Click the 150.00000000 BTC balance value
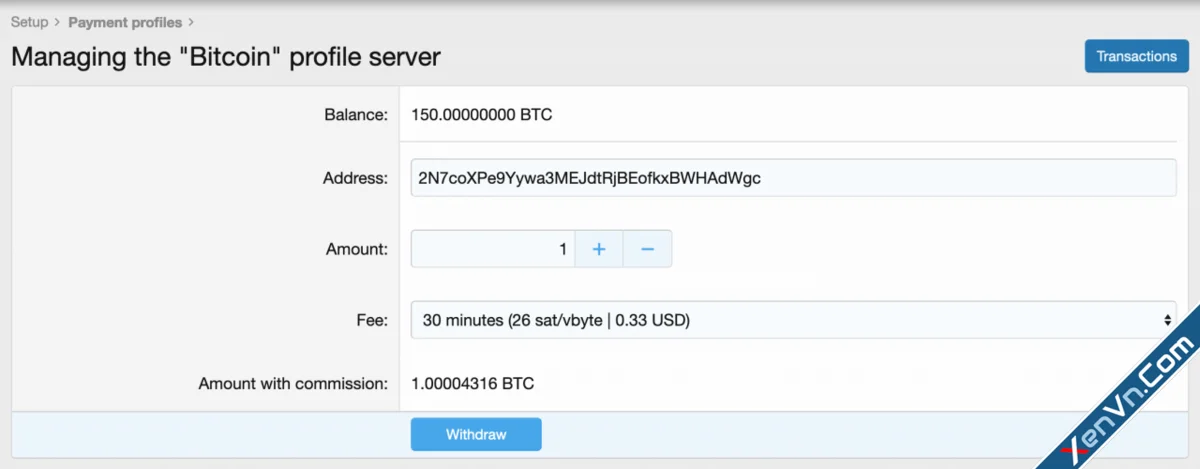The height and width of the screenshot is (469, 1200). coord(481,114)
